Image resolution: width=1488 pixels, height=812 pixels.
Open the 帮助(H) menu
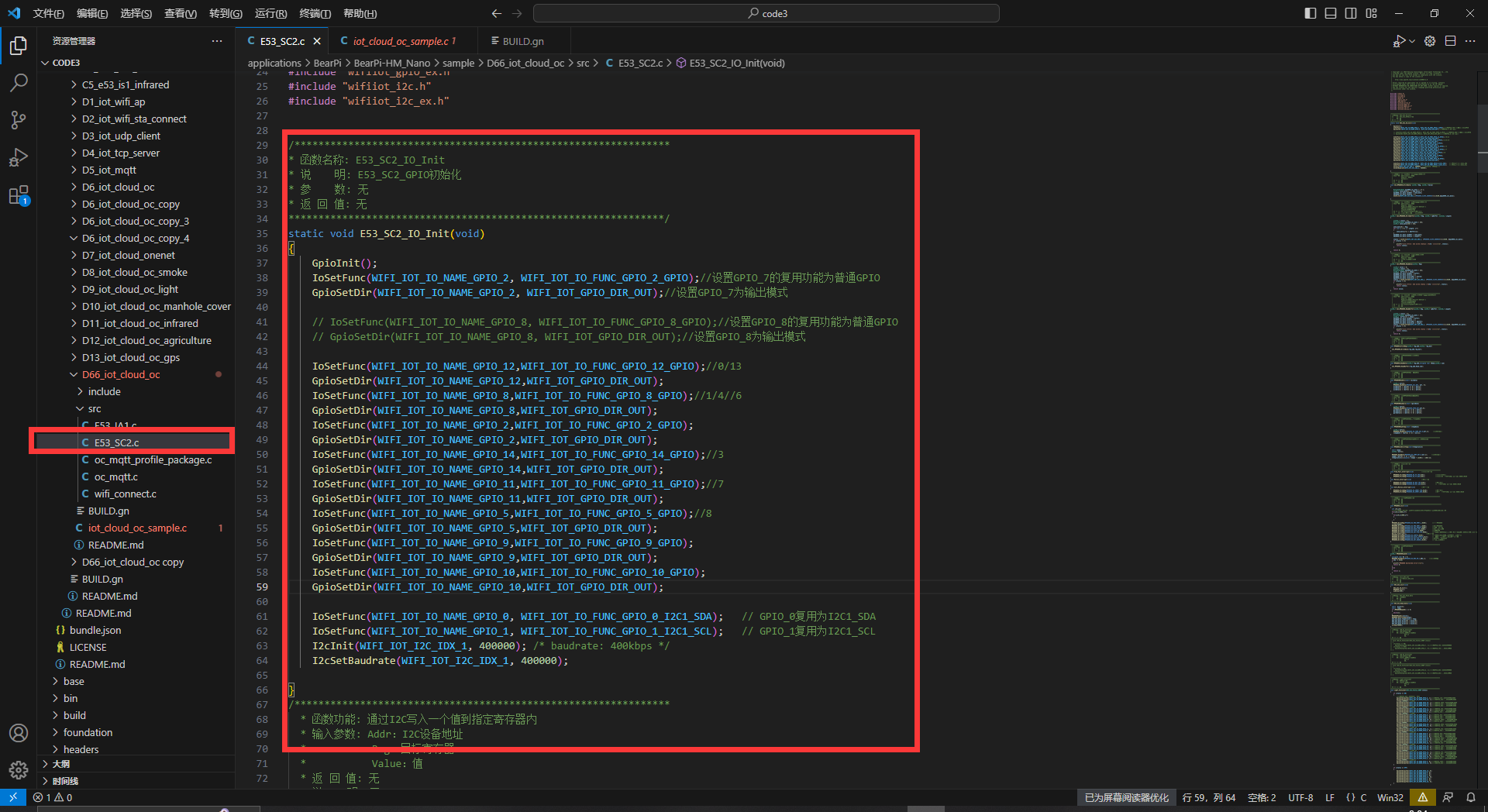pyautogui.click(x=360, y=13)
